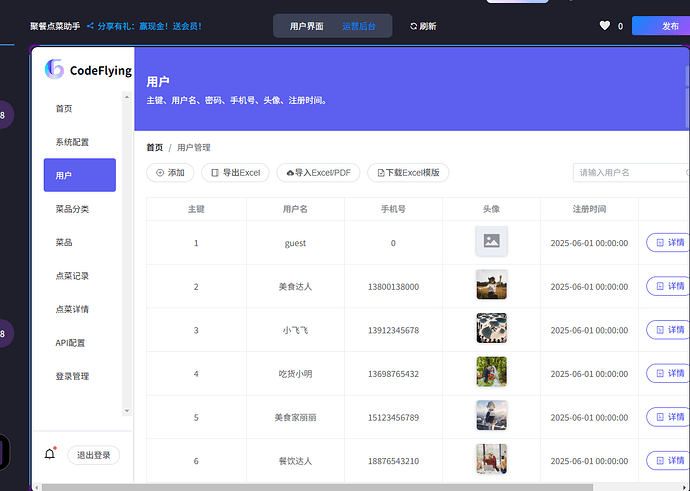The height and width of the screenshot is (491, 690).
Task: Click 退出登录 logout button
Action: pyautogui.click(x=94, y=455)
